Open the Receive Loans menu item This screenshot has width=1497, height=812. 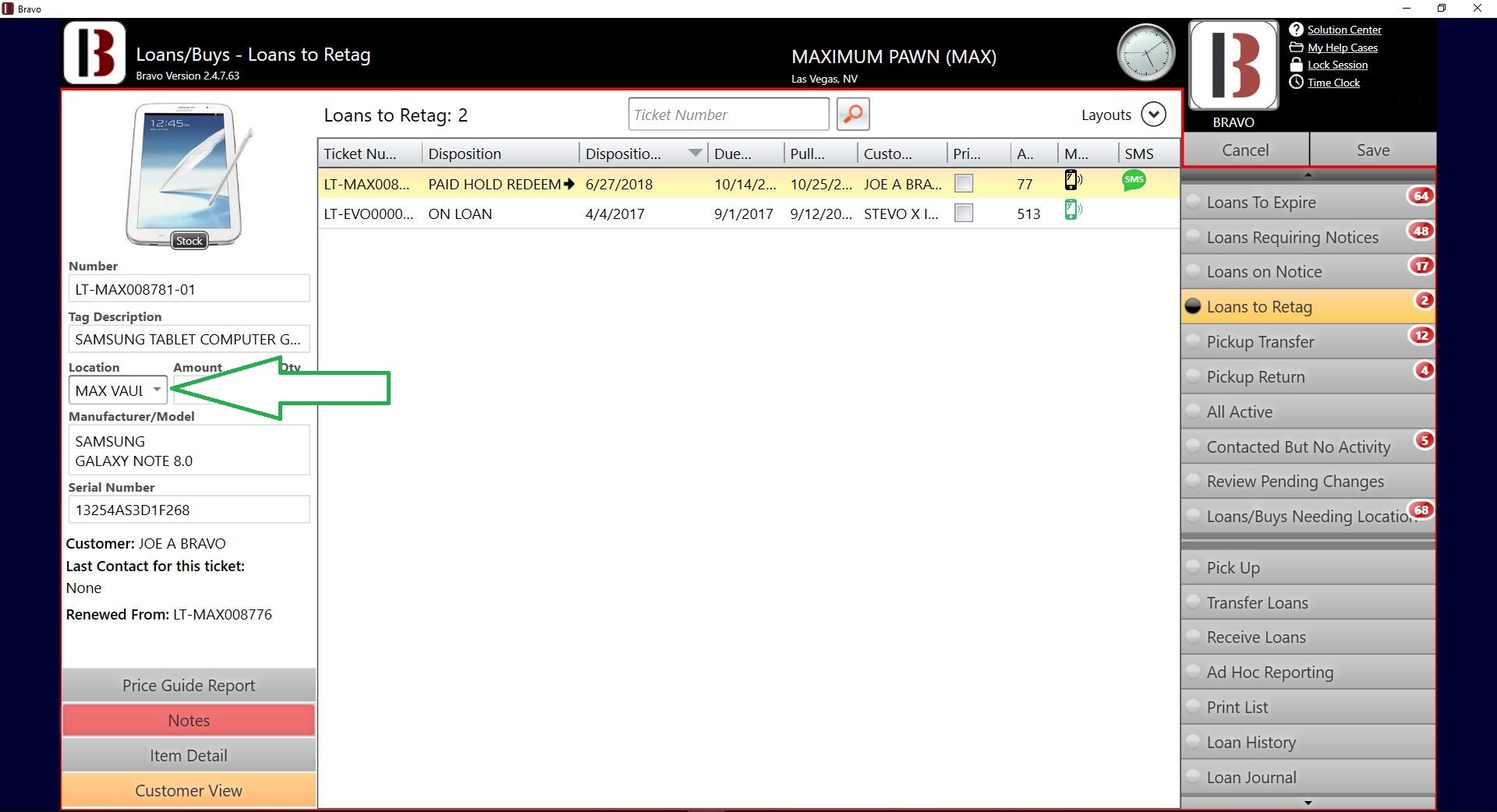pos(1308,637)
